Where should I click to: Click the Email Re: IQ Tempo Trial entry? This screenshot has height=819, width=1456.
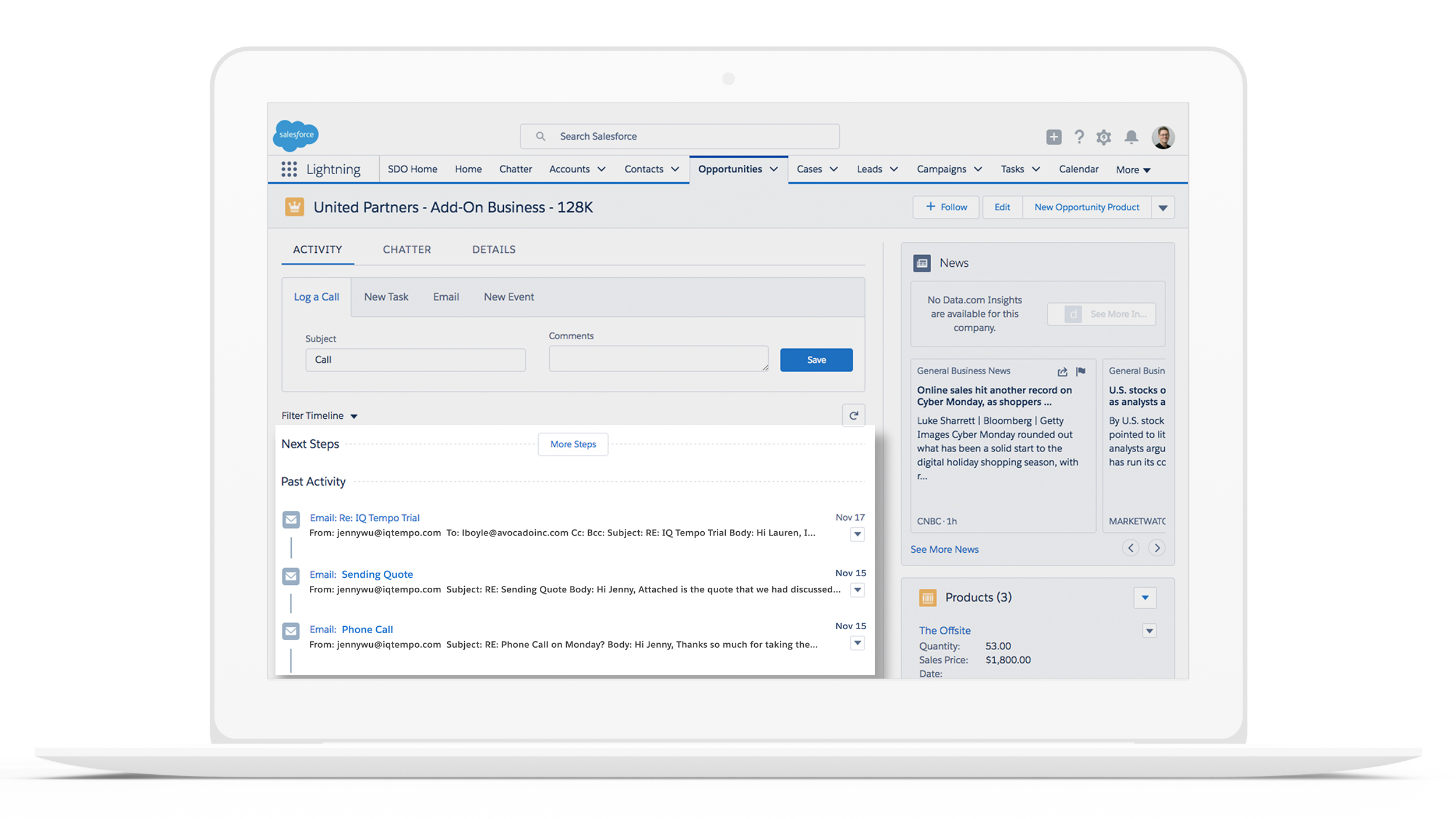coord(363,518)
